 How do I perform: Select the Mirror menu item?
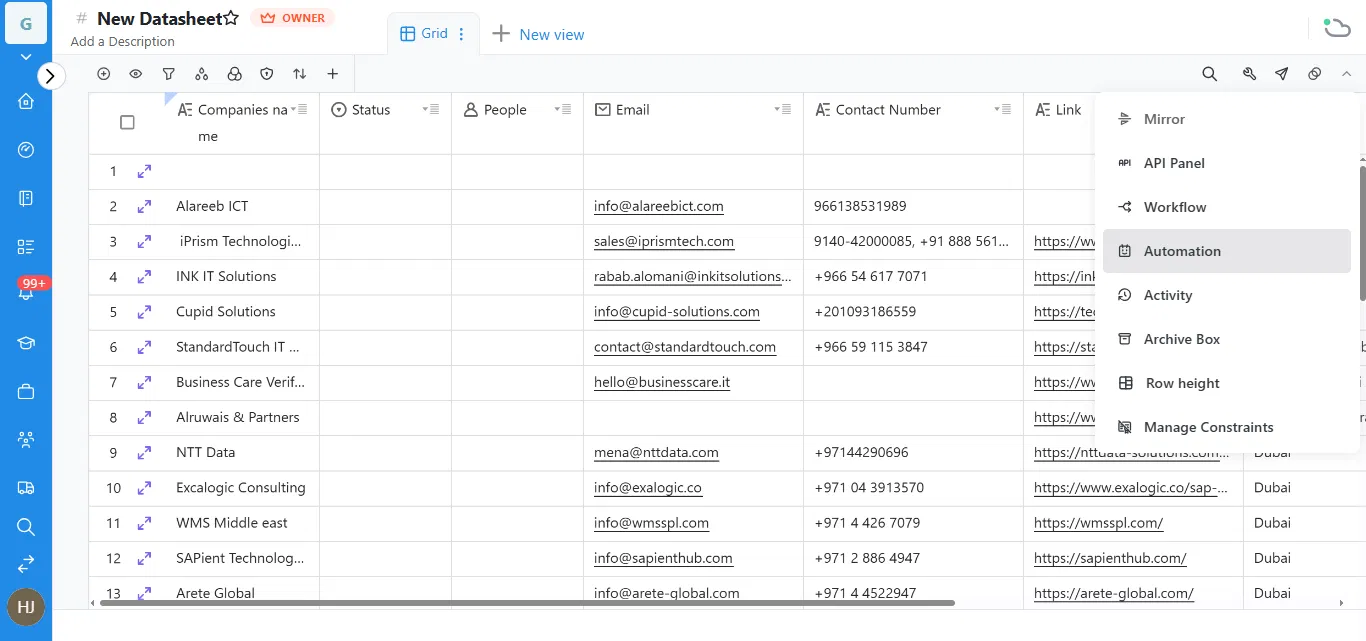click(x=1226, y=119)
